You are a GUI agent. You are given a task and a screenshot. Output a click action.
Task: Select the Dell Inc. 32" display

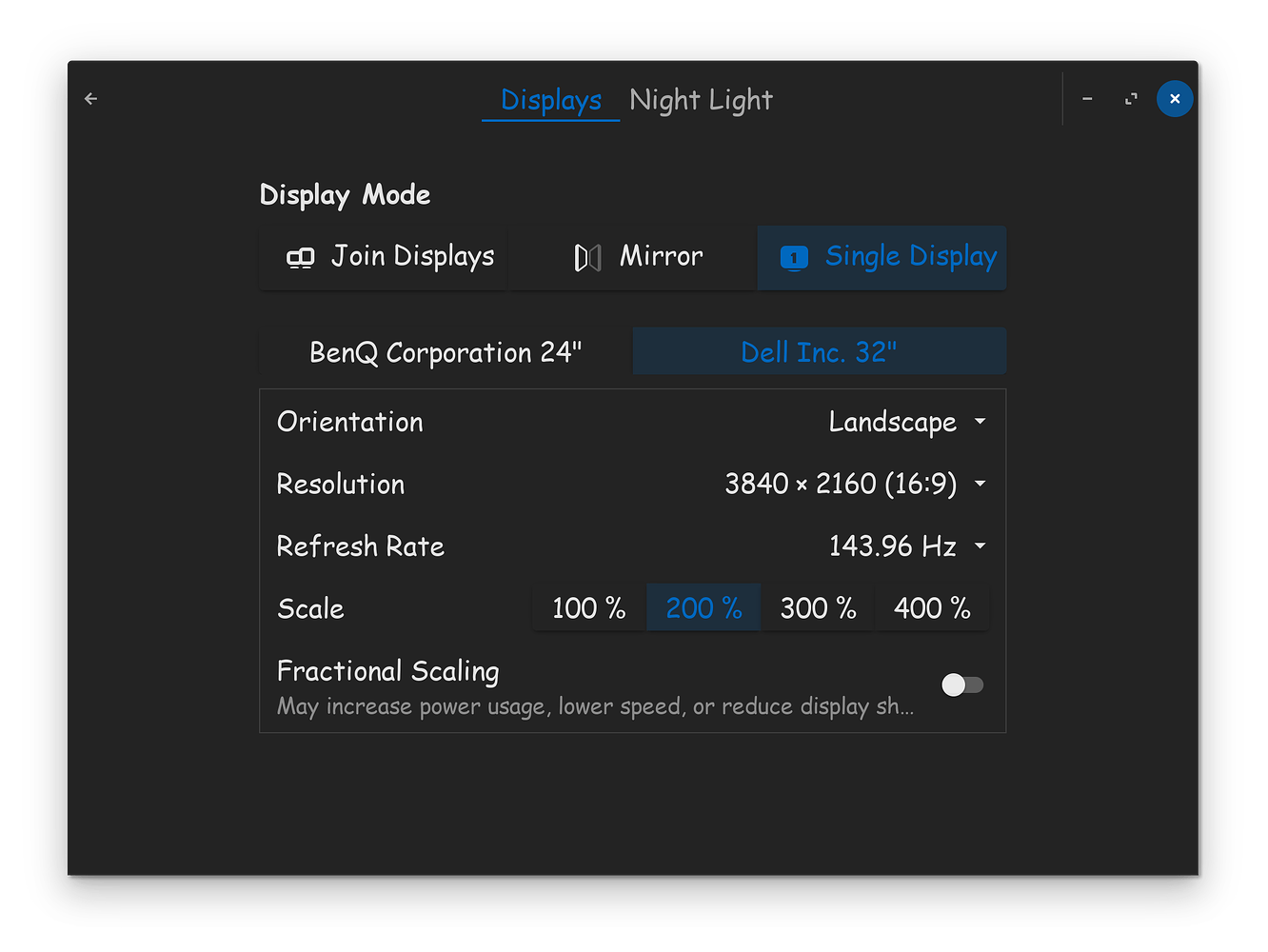[x=819, y=351]
